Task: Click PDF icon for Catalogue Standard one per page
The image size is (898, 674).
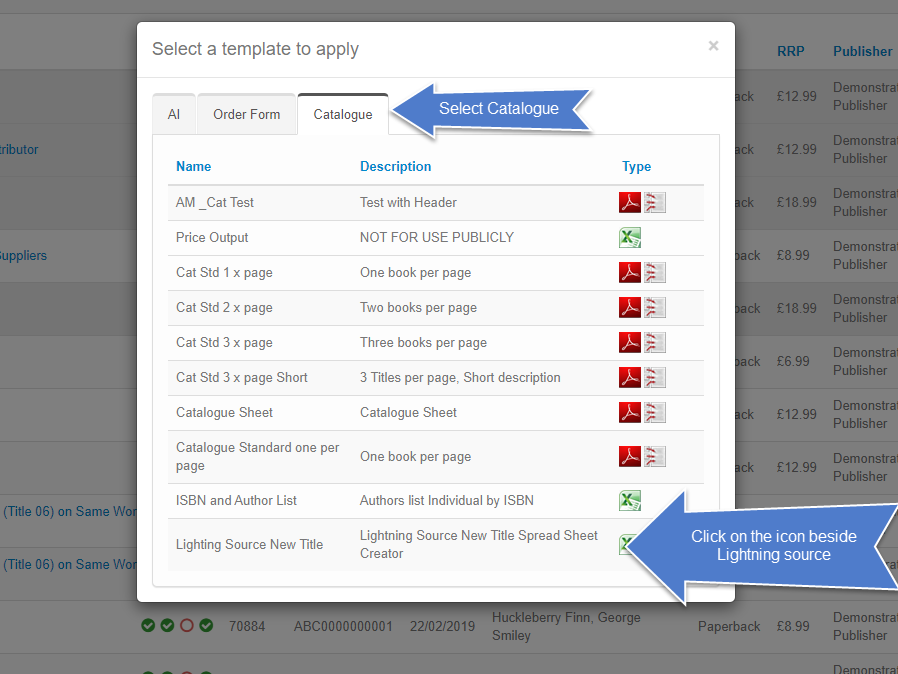Action: tap(629, 457)
